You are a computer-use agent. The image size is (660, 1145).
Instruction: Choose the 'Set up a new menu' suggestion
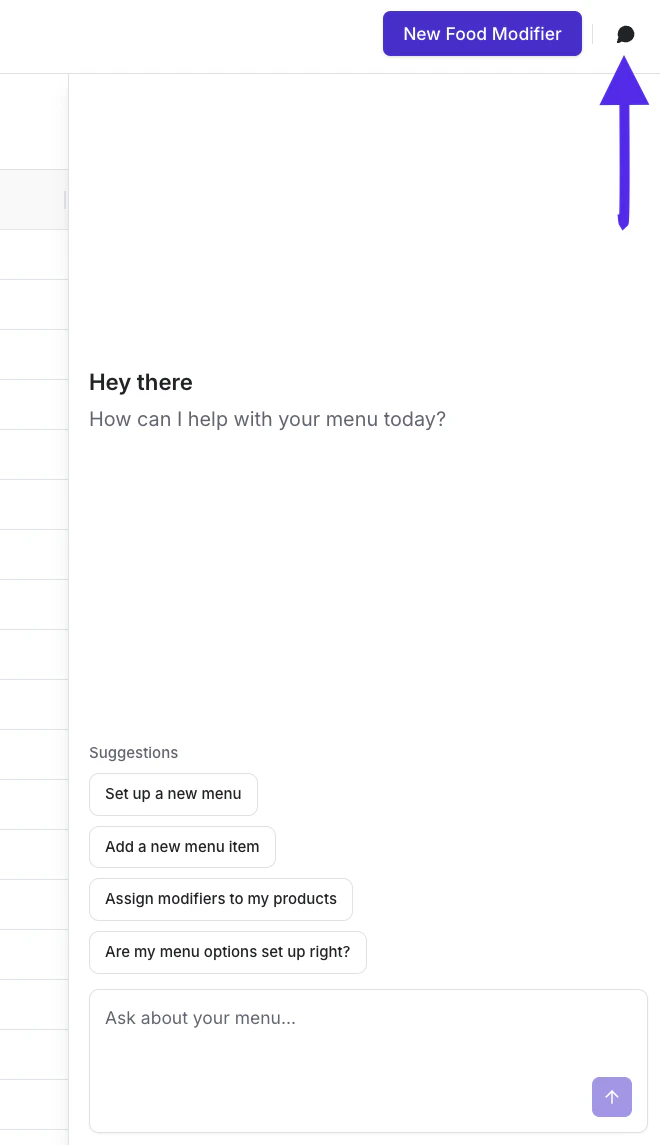pos(173,794)
